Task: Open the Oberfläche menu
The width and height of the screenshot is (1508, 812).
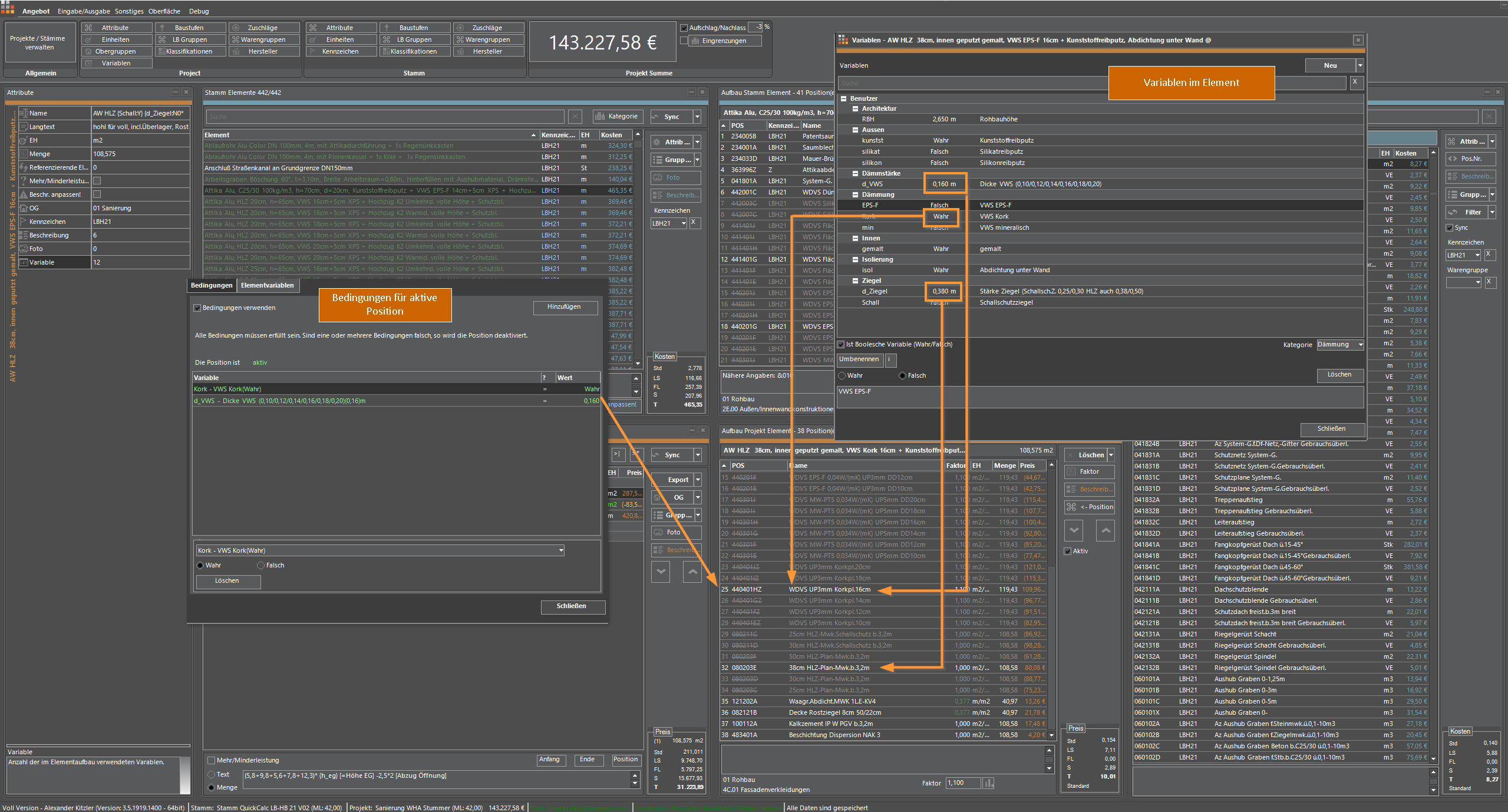Action: click(x=164, y=11)
